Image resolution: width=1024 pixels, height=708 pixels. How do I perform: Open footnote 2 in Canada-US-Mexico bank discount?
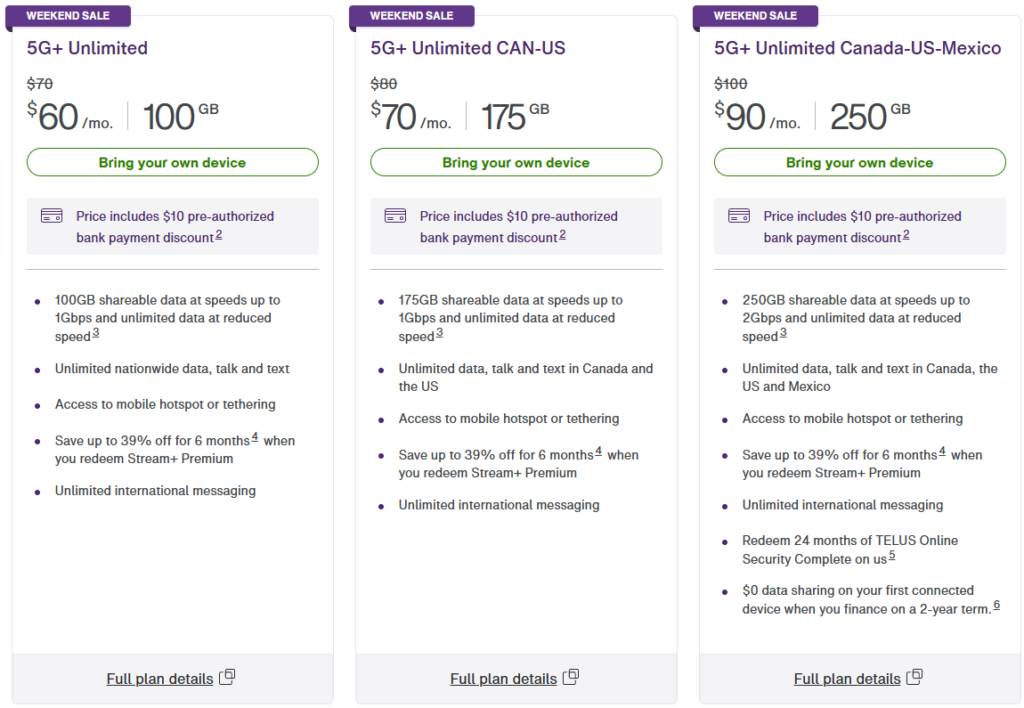coord(906,235)
